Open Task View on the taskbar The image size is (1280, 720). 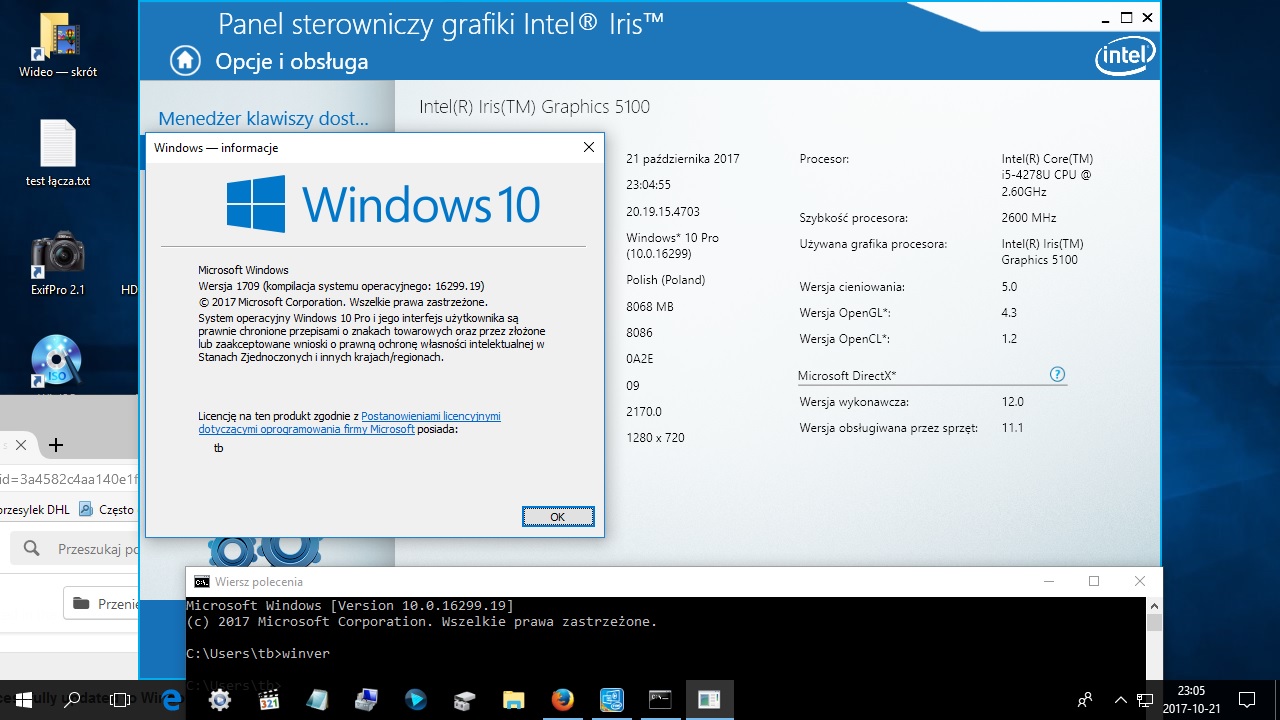pyautogui.click(x=120, y=700)
